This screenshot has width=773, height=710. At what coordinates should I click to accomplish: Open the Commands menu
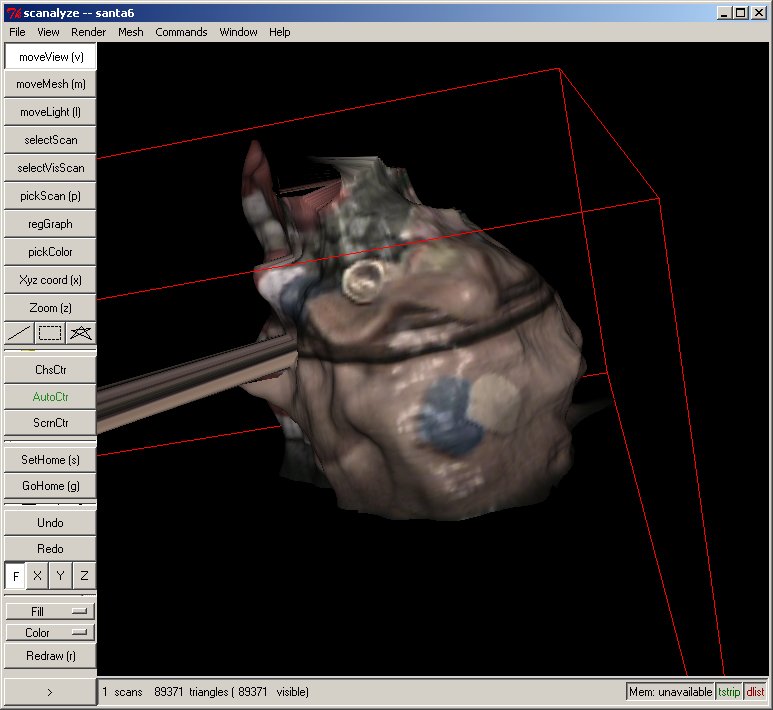(181, 32)
